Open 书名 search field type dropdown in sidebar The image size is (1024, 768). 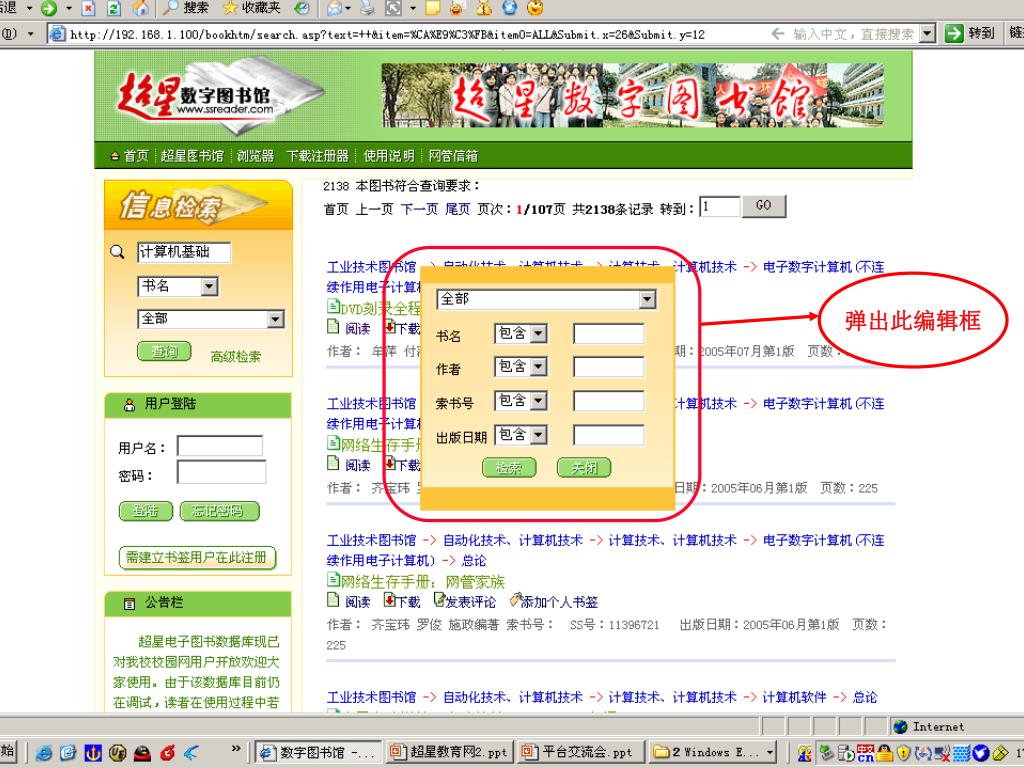point(209,286)
